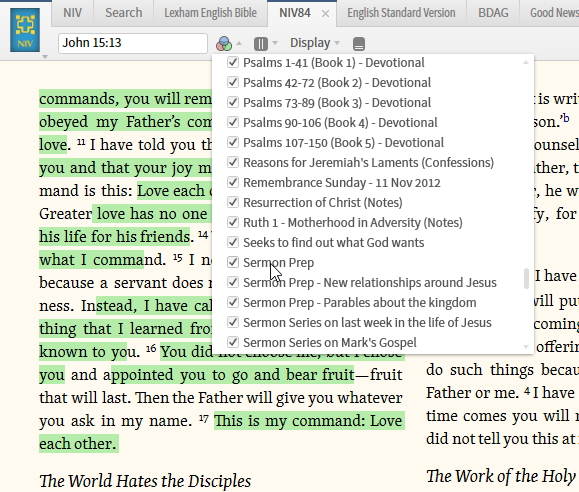
Task: Click the dropdown list scroll up arrow
Action: tap(526, 63)
